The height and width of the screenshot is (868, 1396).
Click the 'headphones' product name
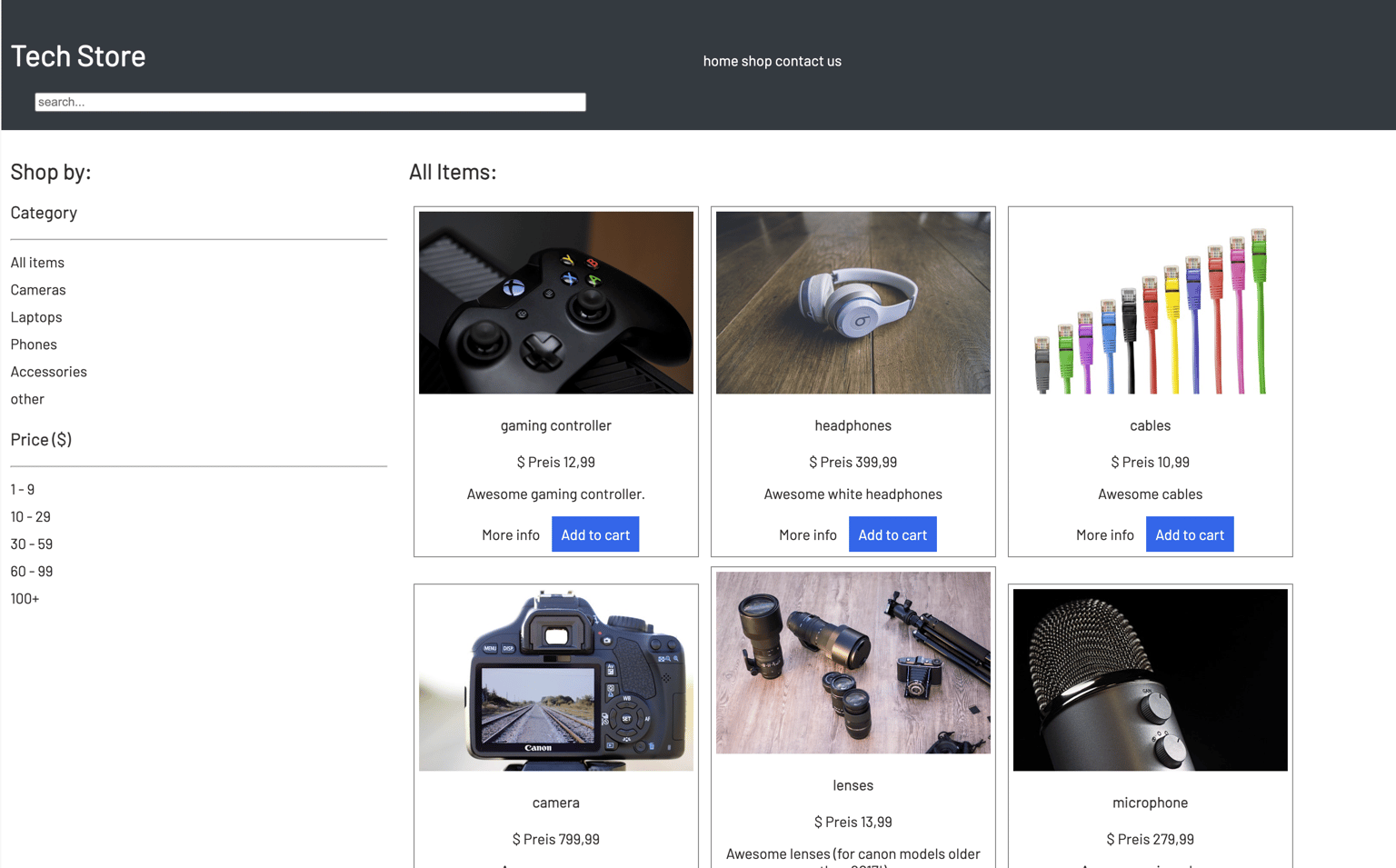pos(853,425)
